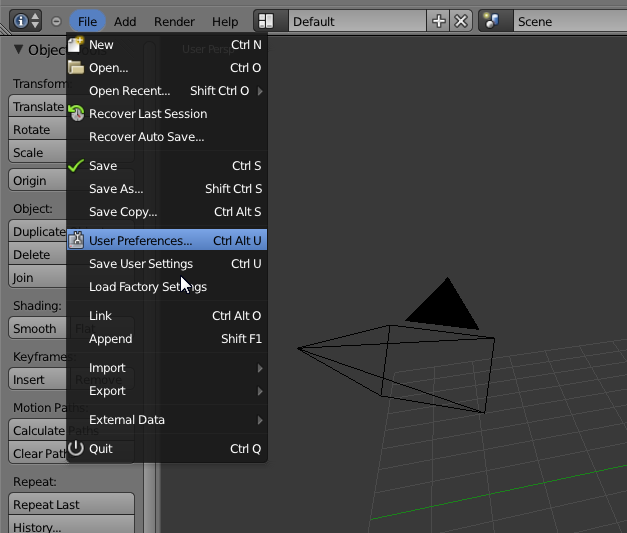Image resolution: width=627 pixels, height=533 pixels.
Task: Click the User Preferences icon
Action: (76, 240)
